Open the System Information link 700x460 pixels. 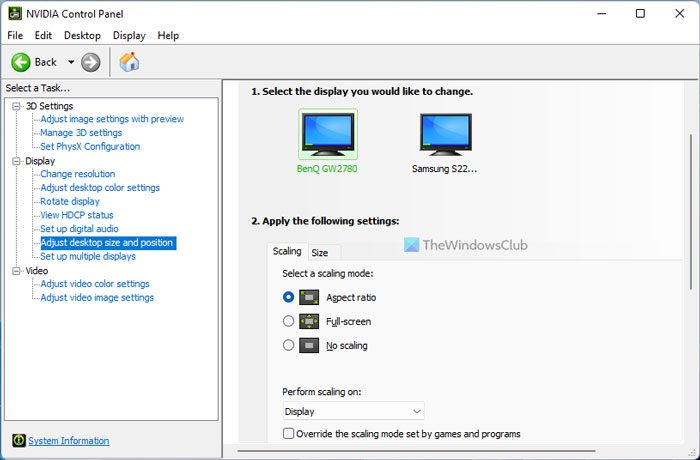click(69, 441)
